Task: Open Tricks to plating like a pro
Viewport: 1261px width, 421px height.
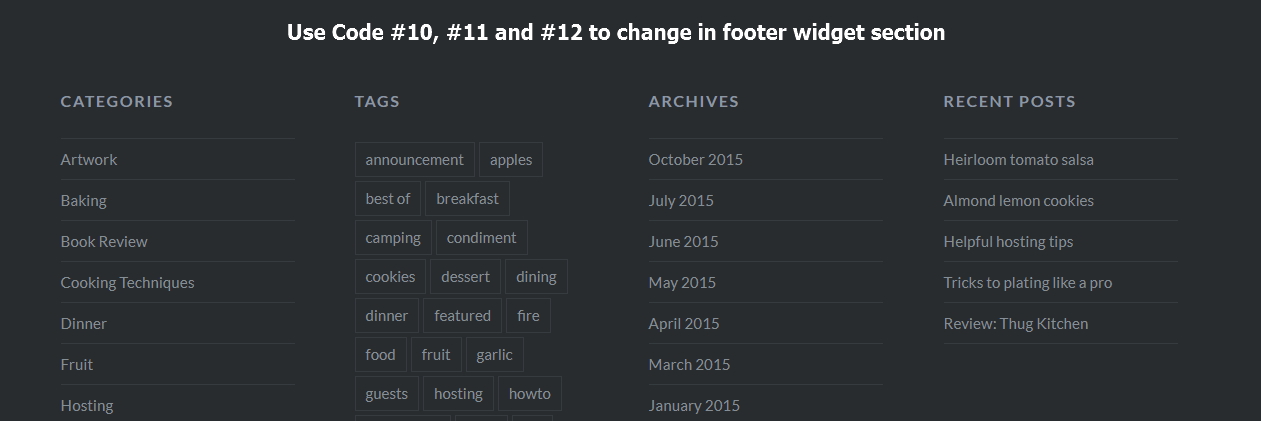Action: (x=1027, y=282)
